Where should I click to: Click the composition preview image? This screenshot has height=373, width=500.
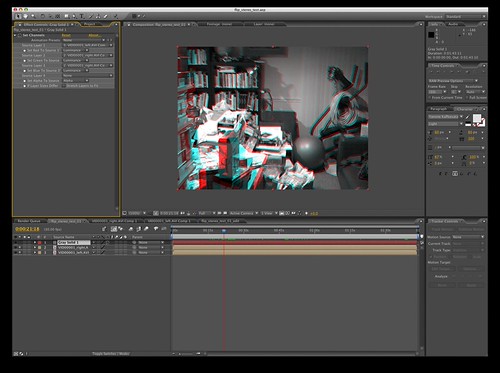272,118
